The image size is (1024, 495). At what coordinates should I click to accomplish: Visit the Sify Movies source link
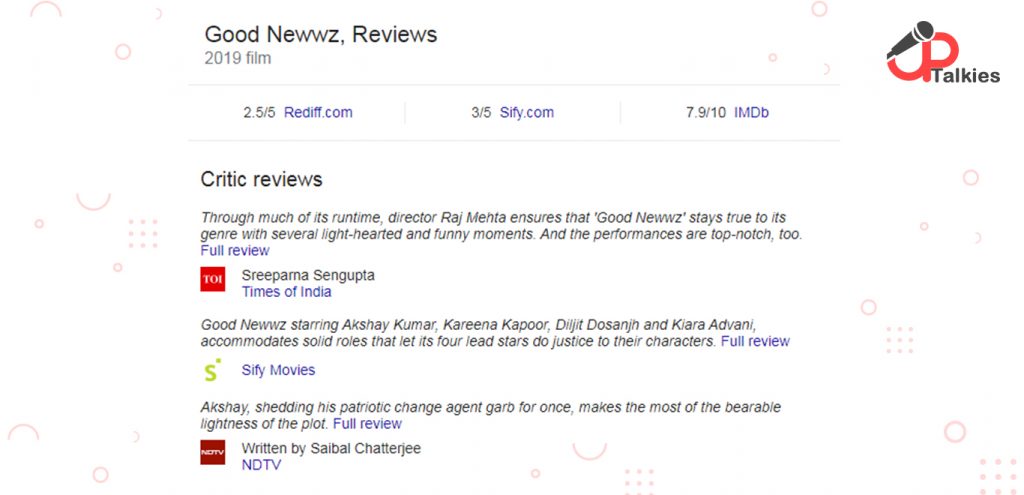tap(278, 370)
